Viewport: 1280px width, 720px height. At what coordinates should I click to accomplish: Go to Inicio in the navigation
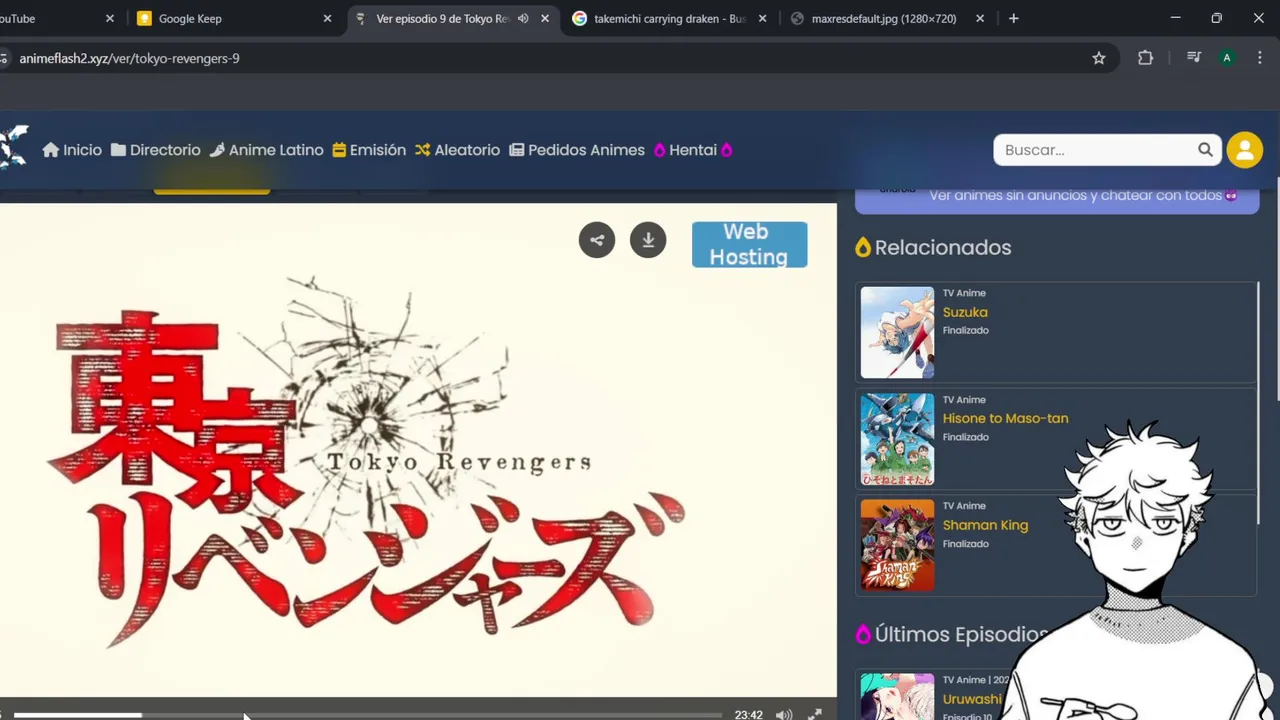point(72,150)
